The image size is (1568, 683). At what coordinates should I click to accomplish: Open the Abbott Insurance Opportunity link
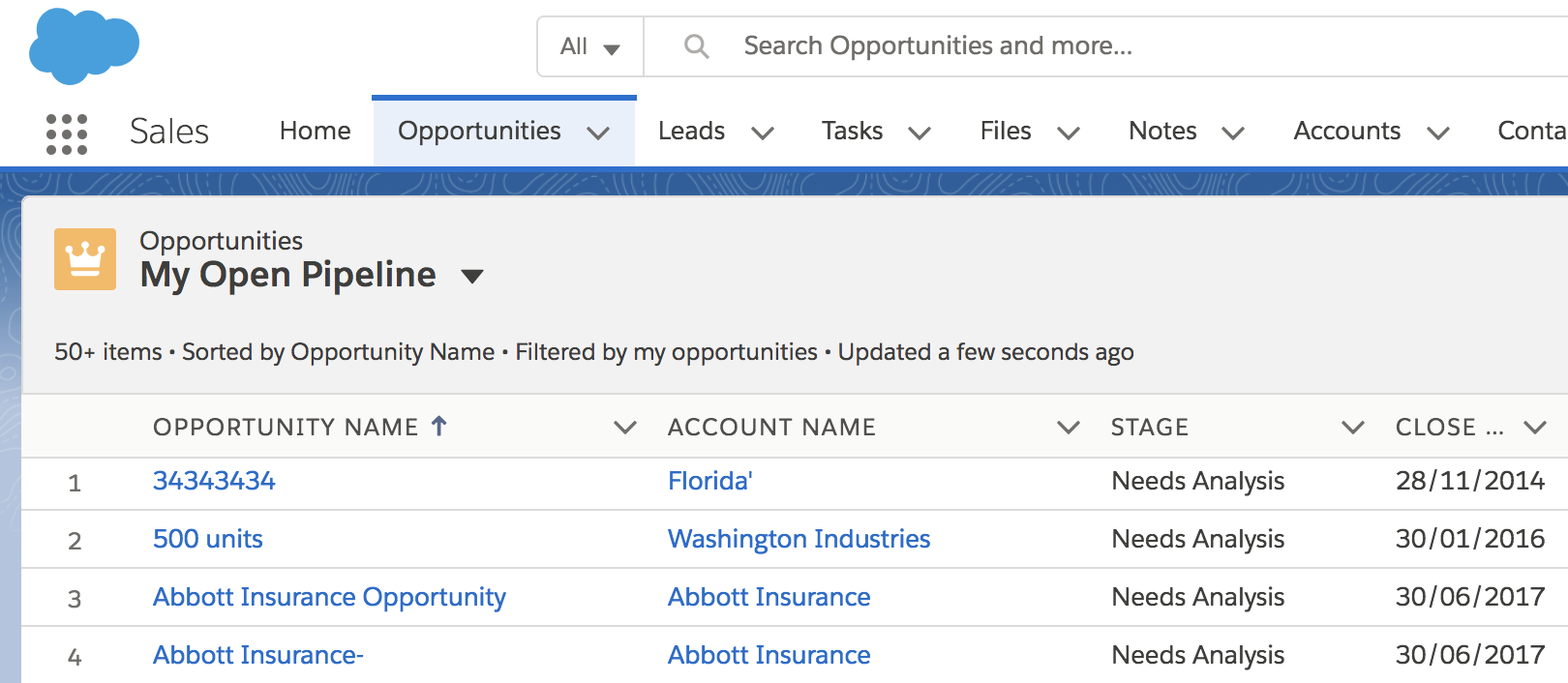click(329, 598)
